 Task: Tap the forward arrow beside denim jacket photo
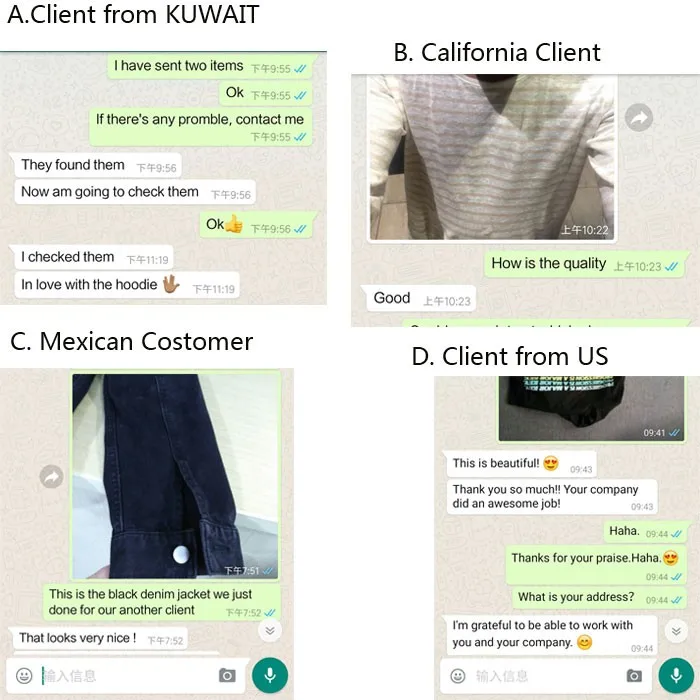pyautogui.click(x=51, y=476)
